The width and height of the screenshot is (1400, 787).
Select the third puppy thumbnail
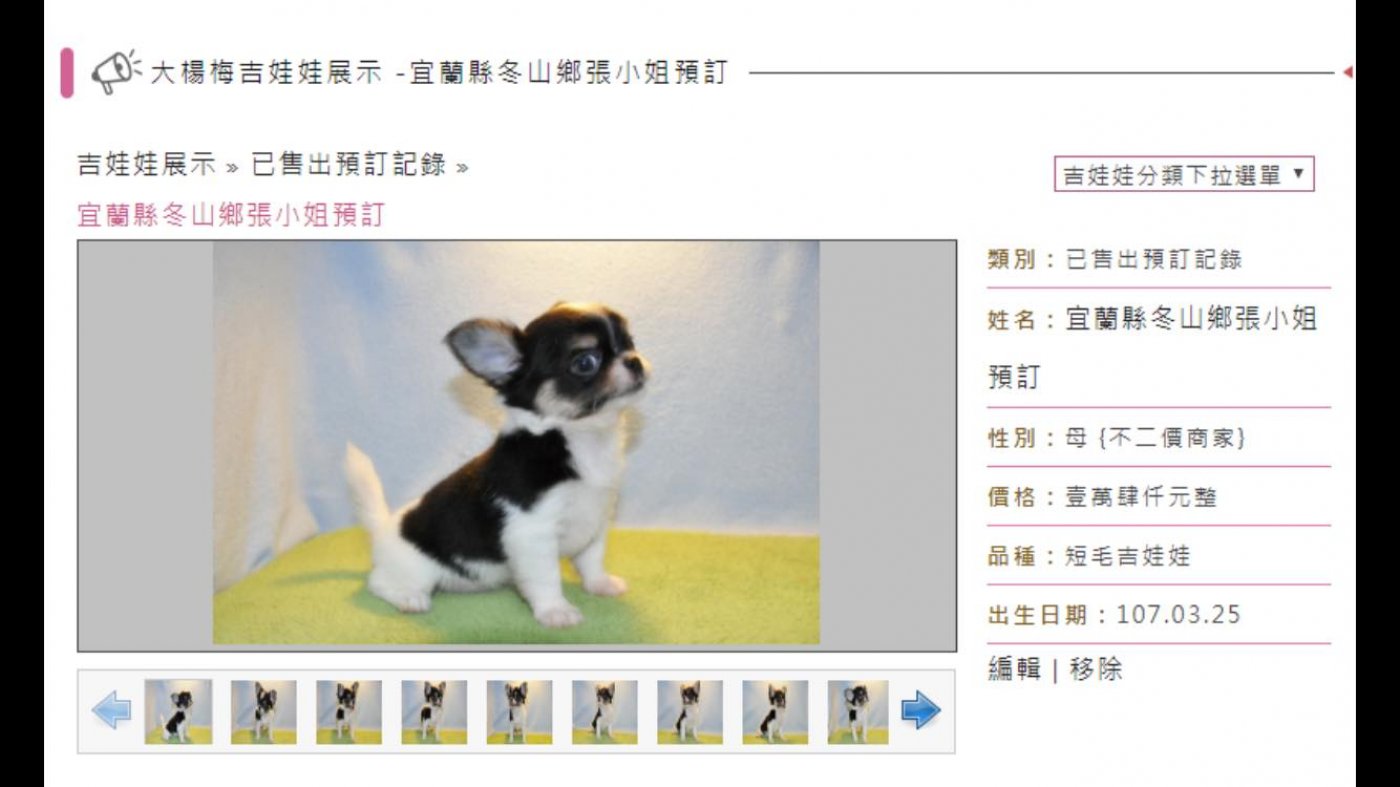[349, 712]
